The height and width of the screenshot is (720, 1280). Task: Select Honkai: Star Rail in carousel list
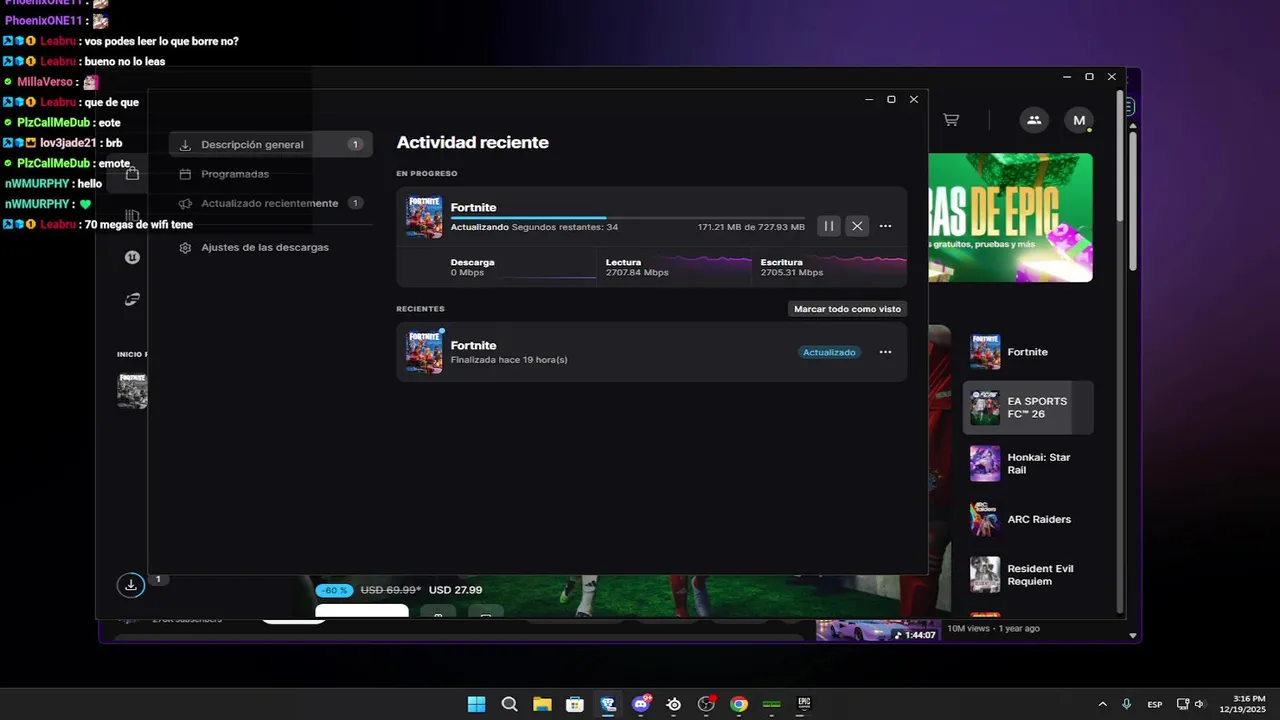pos(1028,464)
